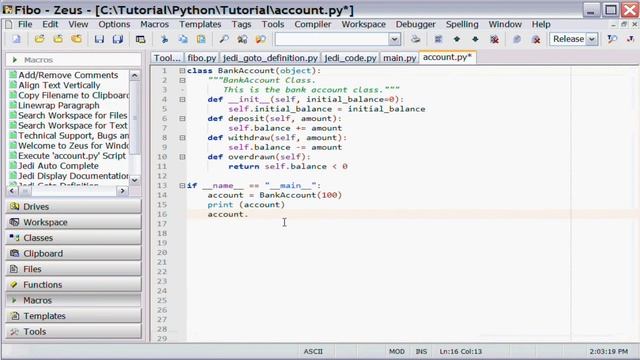Viewport: 640px width, 360px height.
Task: Click the Cut scissors icon
Action: point(164,39)
